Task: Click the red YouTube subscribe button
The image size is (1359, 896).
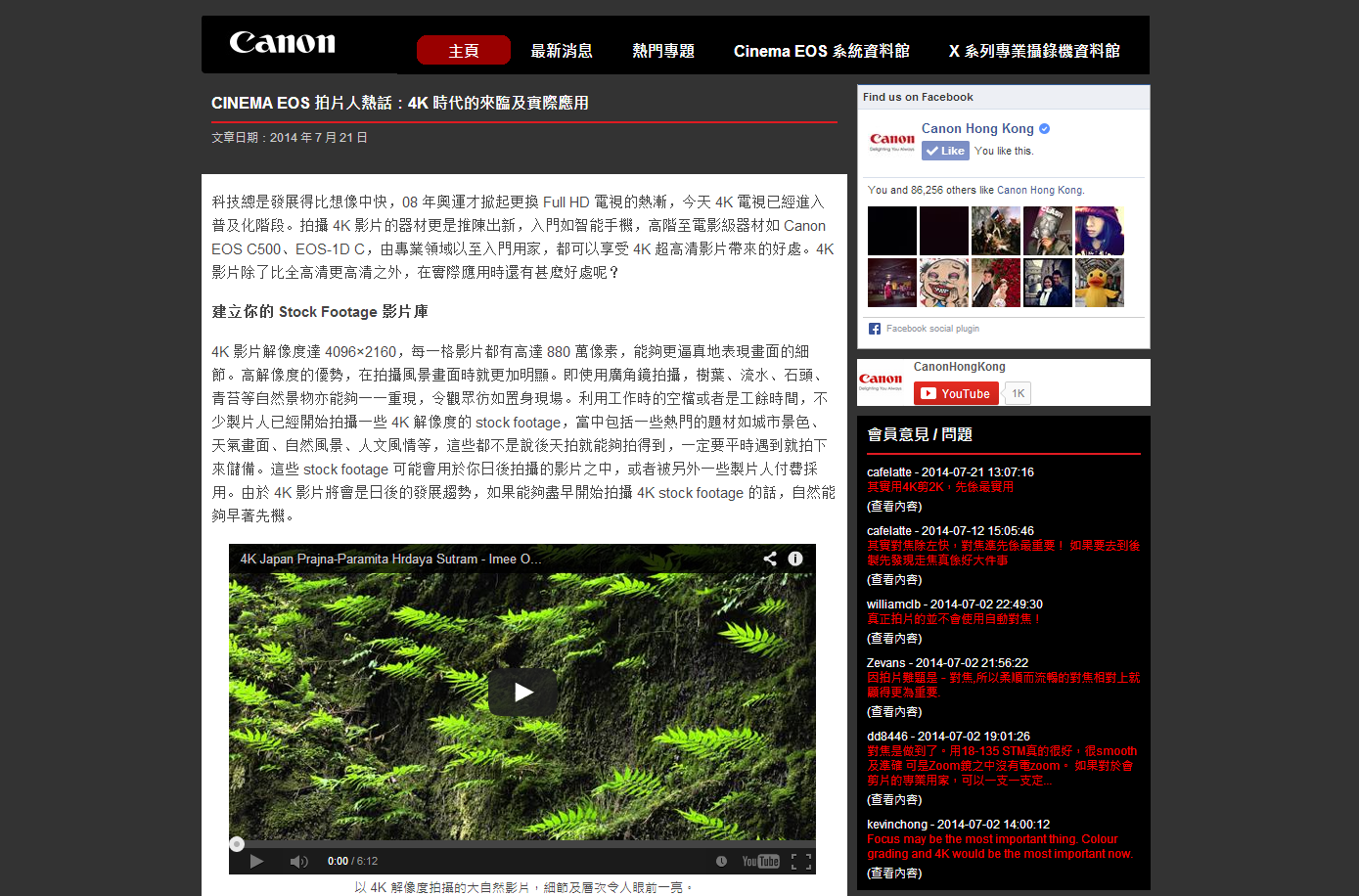Action: point(956,393)
